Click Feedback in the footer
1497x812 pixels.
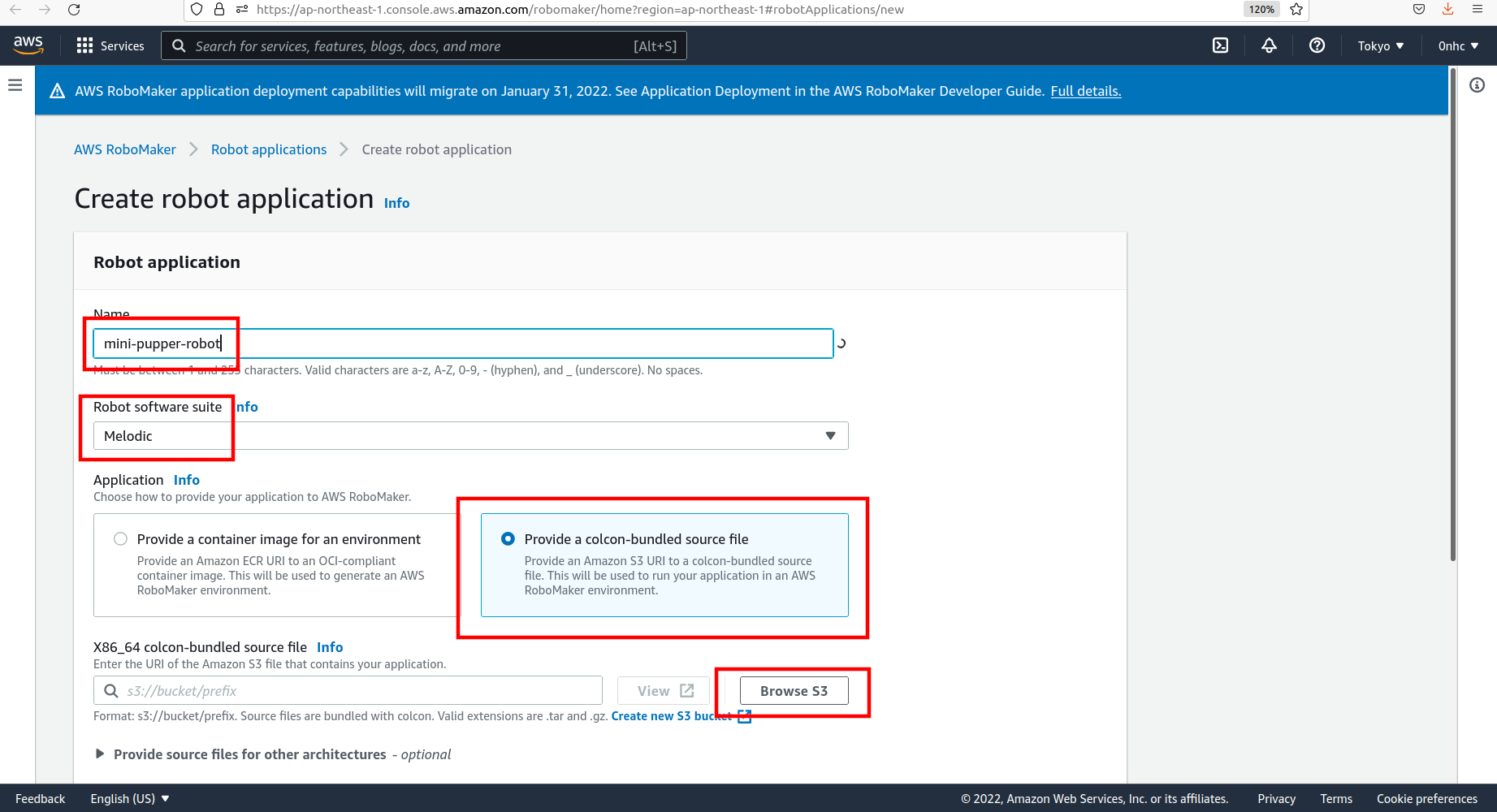coord(40,799)
